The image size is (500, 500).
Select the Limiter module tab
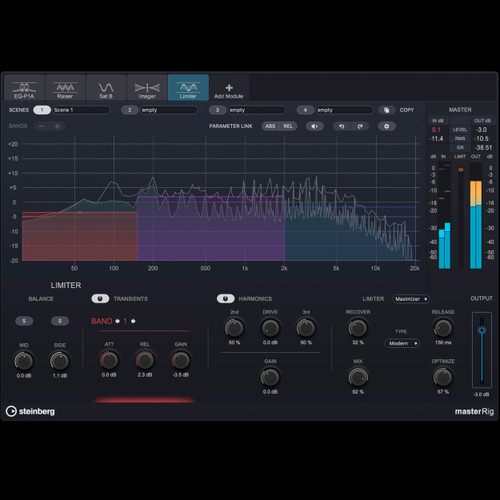point(188,88)
